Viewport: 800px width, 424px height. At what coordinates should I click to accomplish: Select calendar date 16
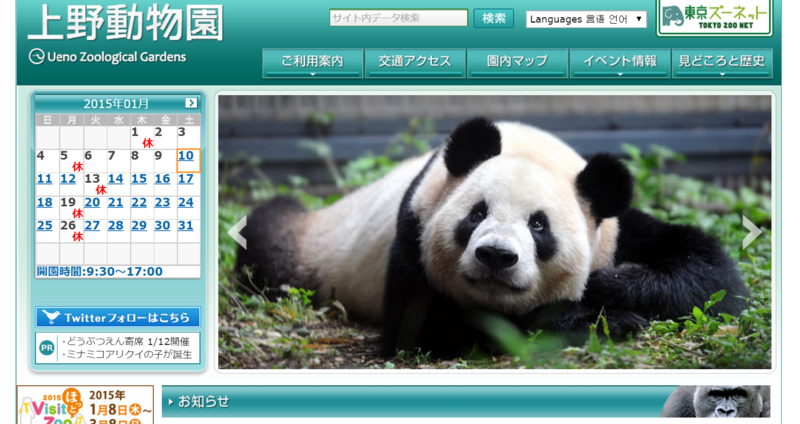162,179
